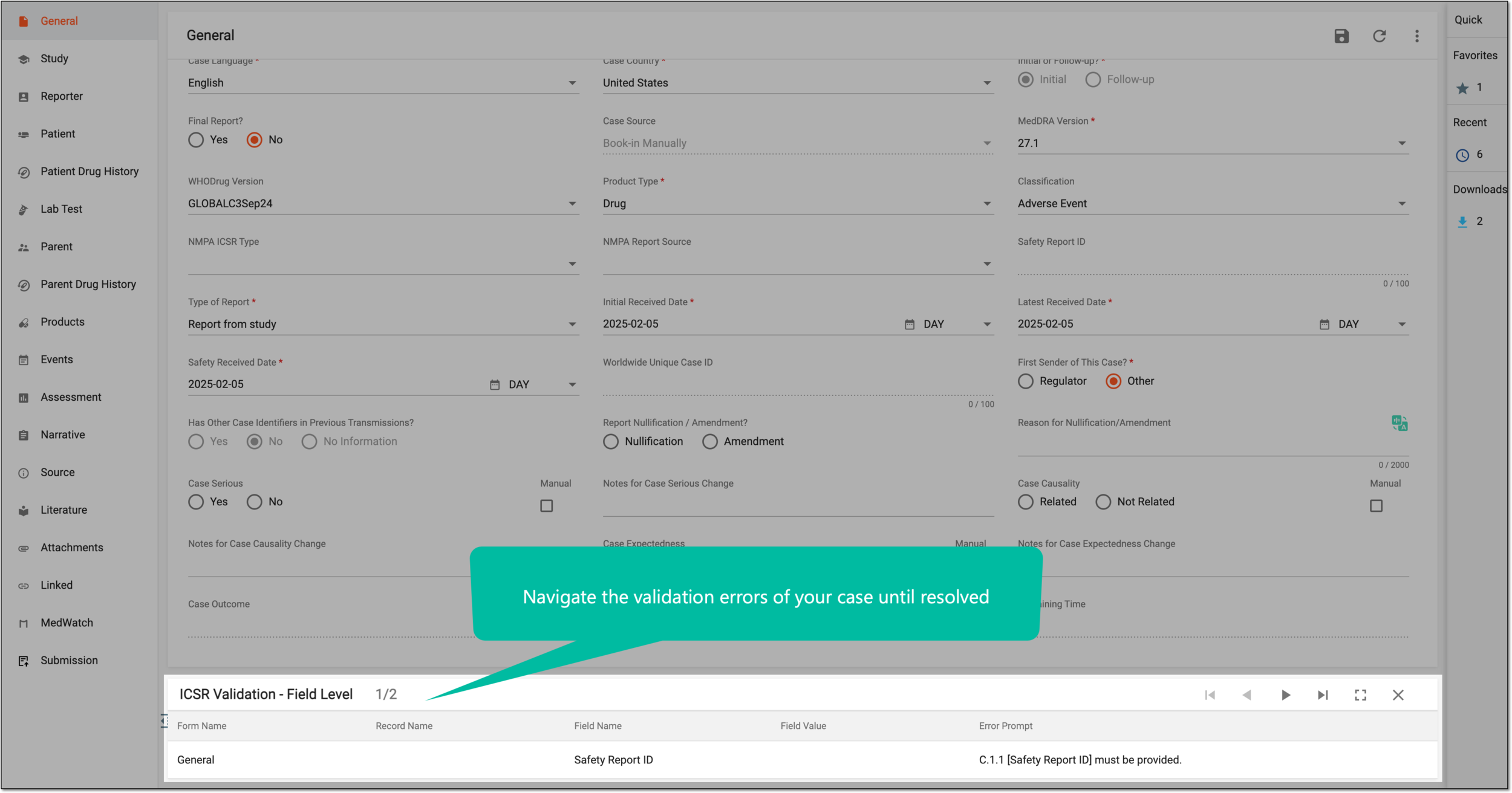Click the Linked sidebar icon
This screenshot has height=793, width=1512.
[x=24, y=586]
